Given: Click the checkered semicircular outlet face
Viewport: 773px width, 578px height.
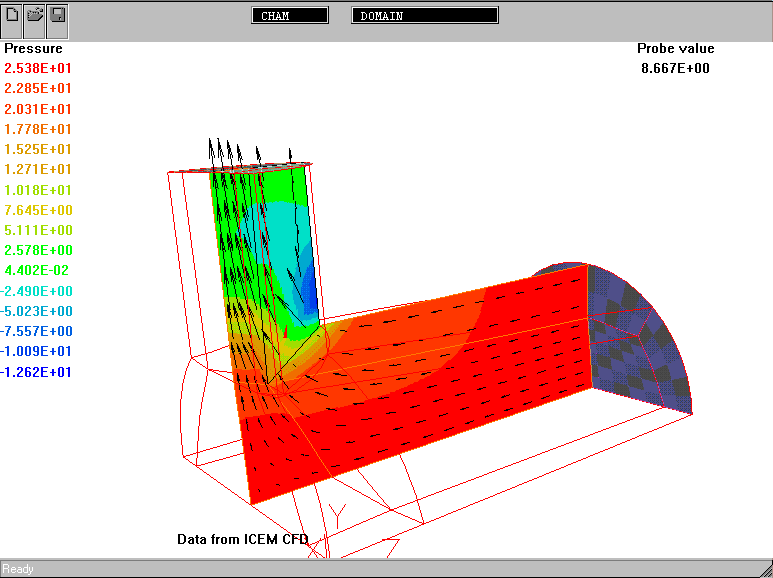Looking at the screenshot, I should click(x=640, y=330).
